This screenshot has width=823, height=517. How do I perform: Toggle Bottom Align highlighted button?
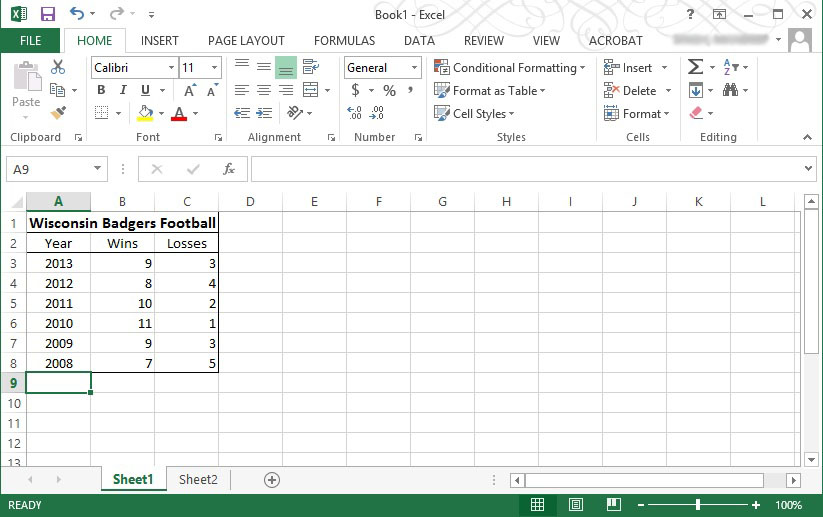pyautogui.click(x=286, y=68)
